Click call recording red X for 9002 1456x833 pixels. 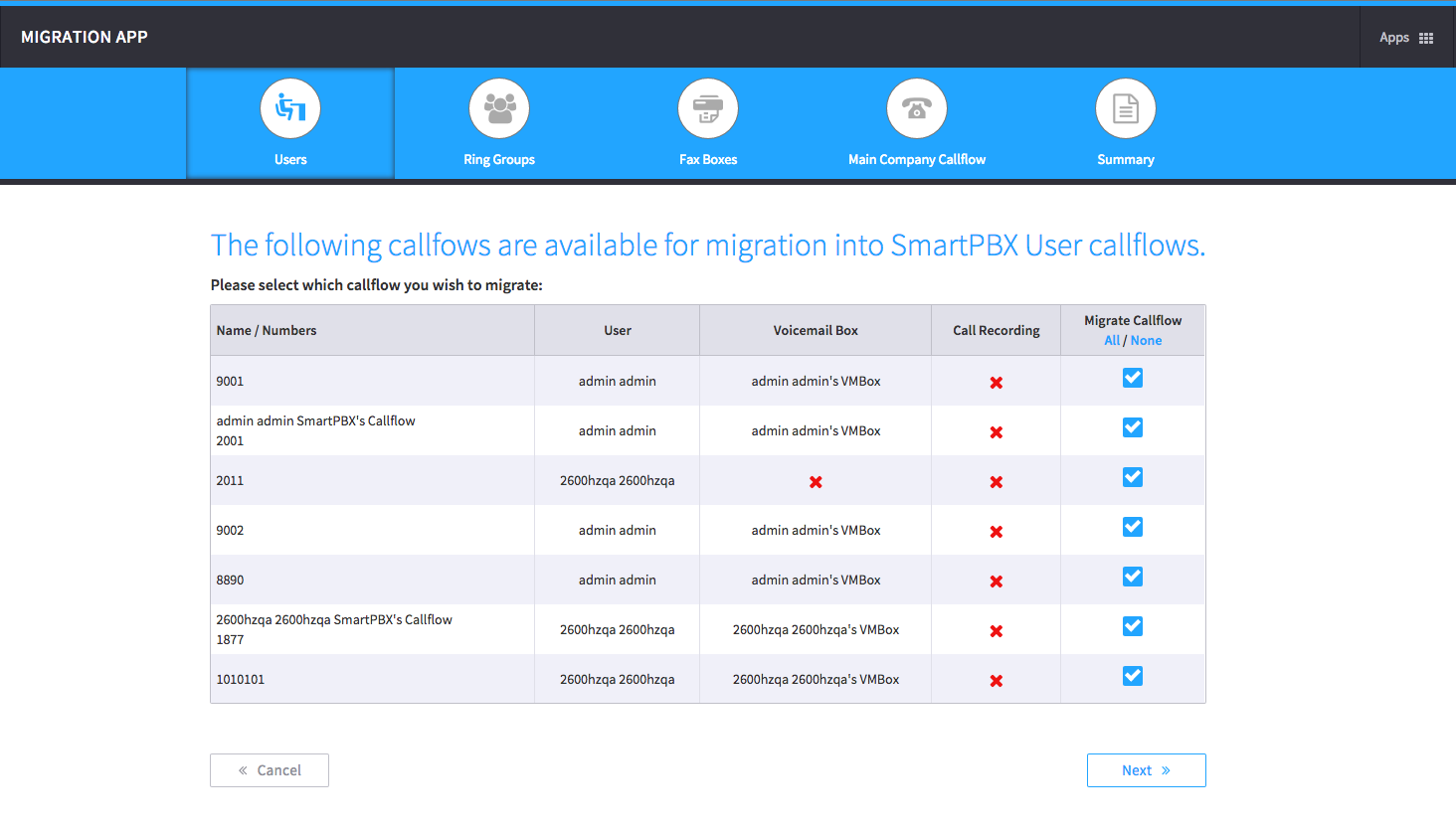coord(996,532)
